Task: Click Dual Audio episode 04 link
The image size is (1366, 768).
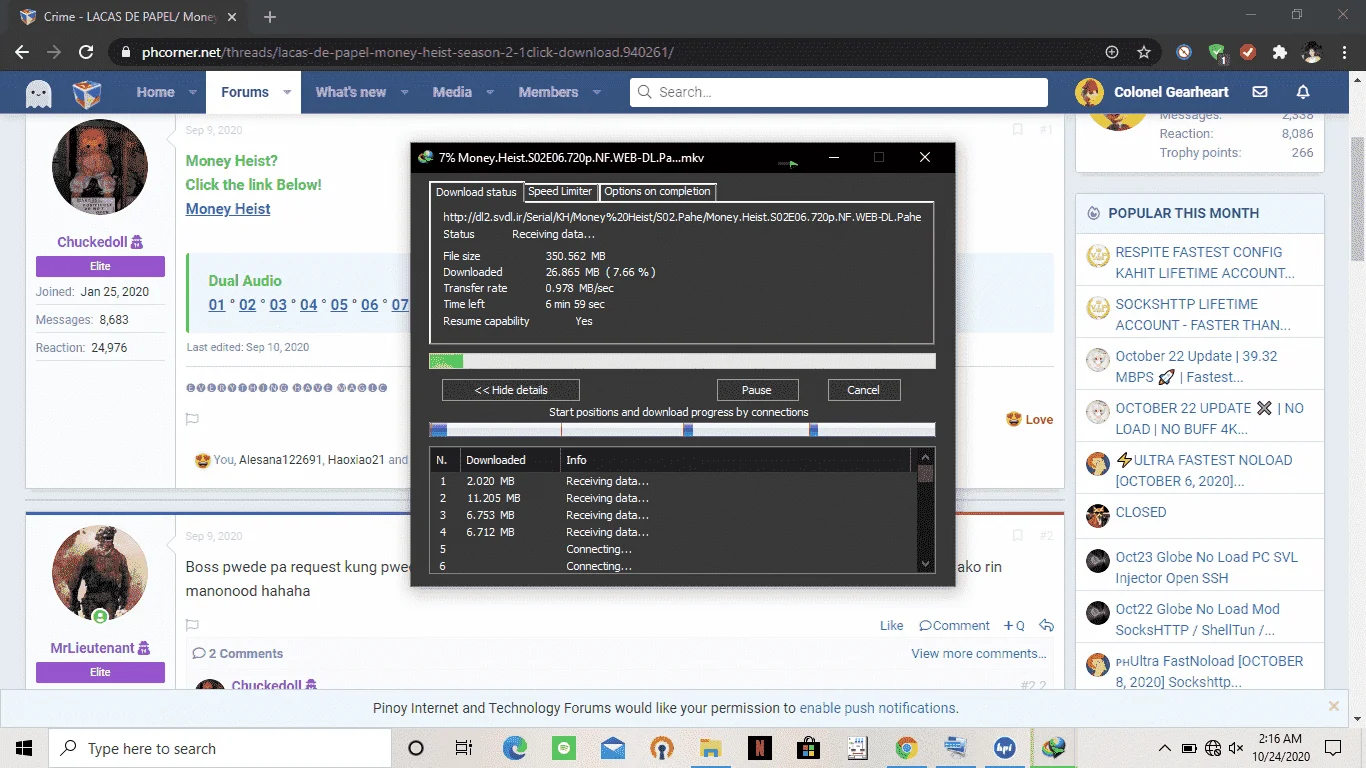Action: 308,305
